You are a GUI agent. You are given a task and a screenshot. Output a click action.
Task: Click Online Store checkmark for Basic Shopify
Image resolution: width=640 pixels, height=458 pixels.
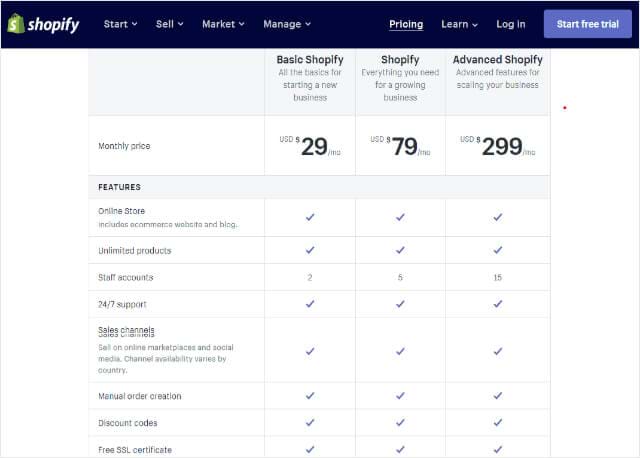pos(310,217)
